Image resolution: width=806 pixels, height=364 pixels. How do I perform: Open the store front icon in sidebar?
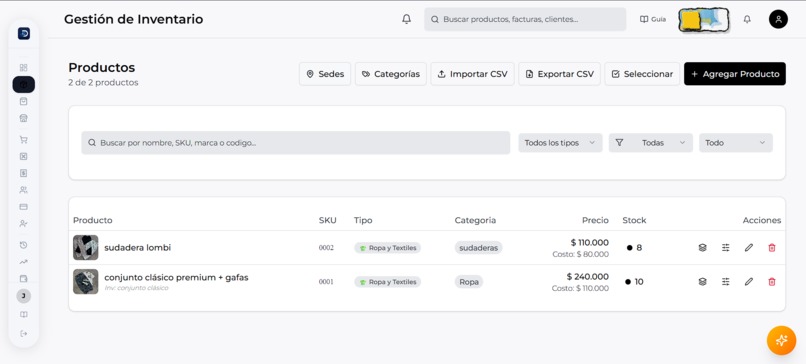23,118
